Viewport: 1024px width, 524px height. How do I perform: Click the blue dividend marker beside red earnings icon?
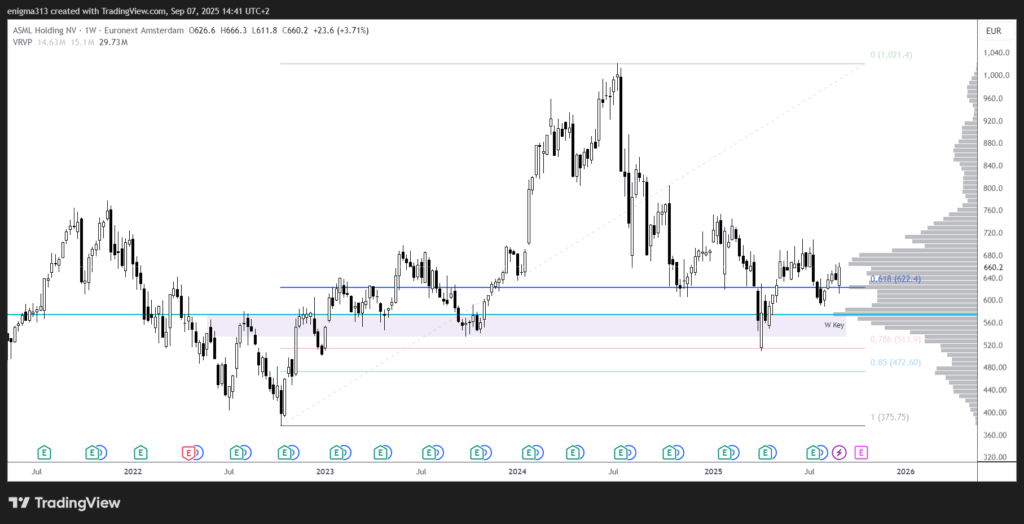(196, 453)
